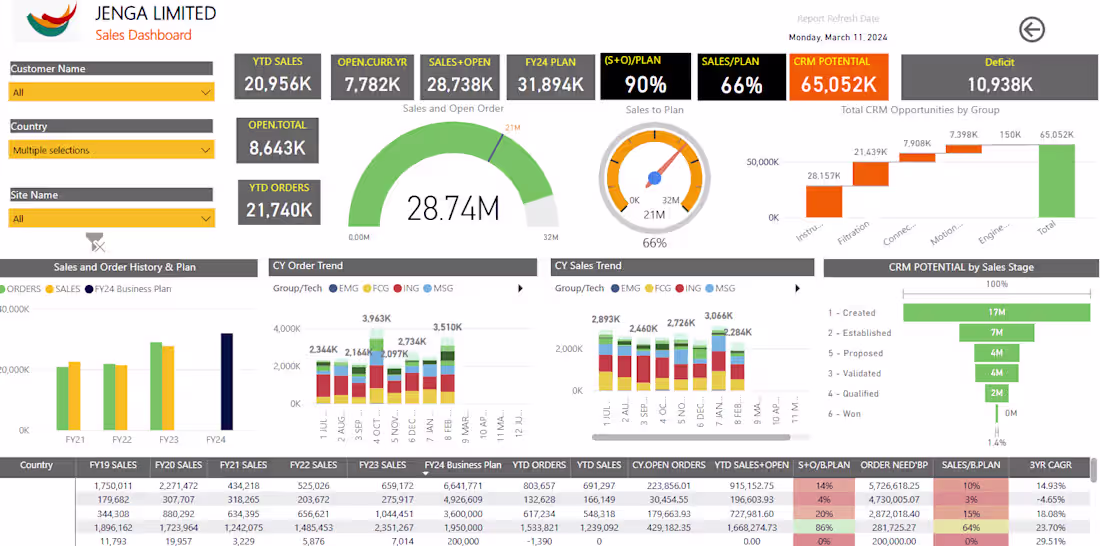This screenshot has width=1100, height=546.
Task: Click the S+O/B.PLAN cell showing 86%
Action: (x=826, y=527)
